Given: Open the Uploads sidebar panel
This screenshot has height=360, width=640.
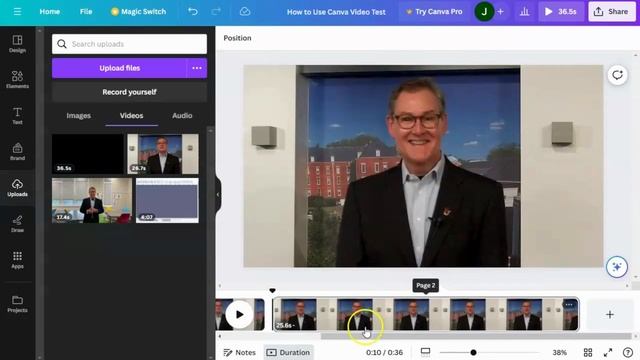Looking at the screenshot, I should 17,188.
